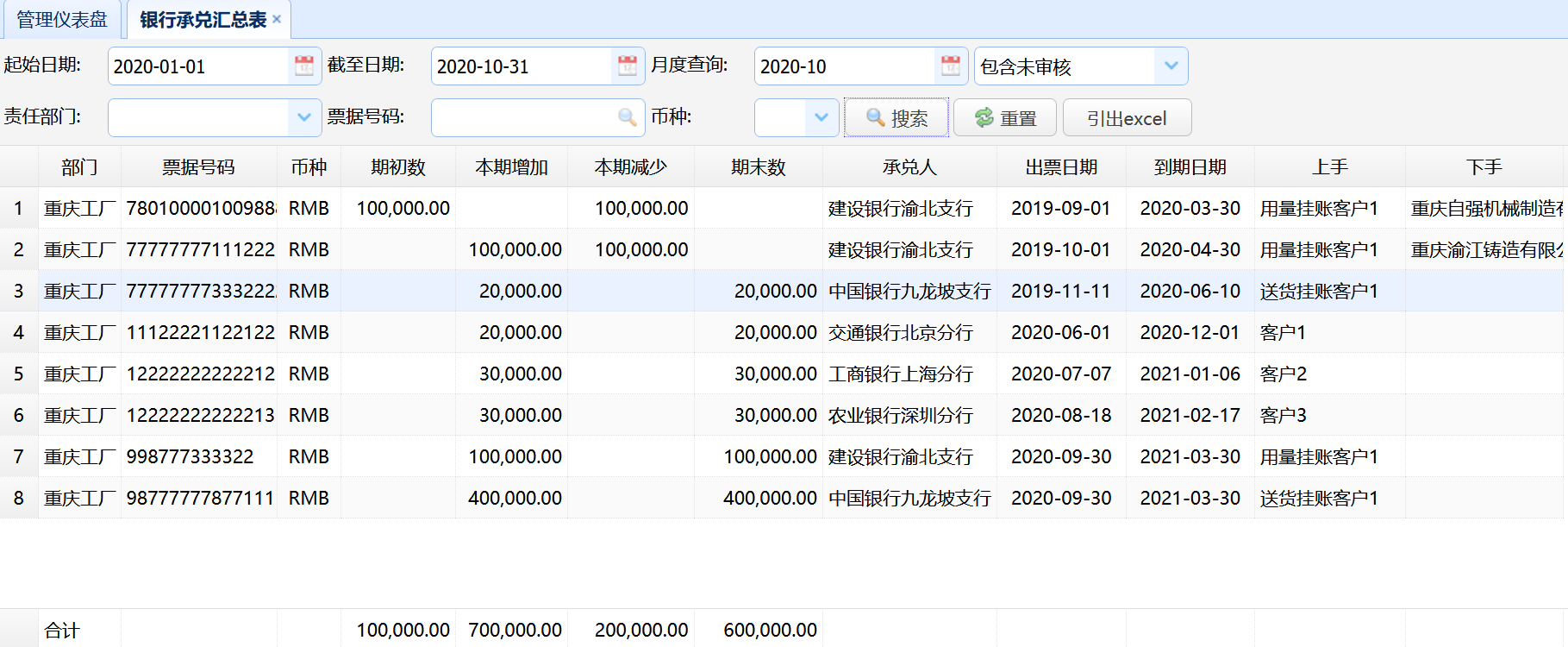Expand the 币种 dropdown

click(x=821, y=117)
